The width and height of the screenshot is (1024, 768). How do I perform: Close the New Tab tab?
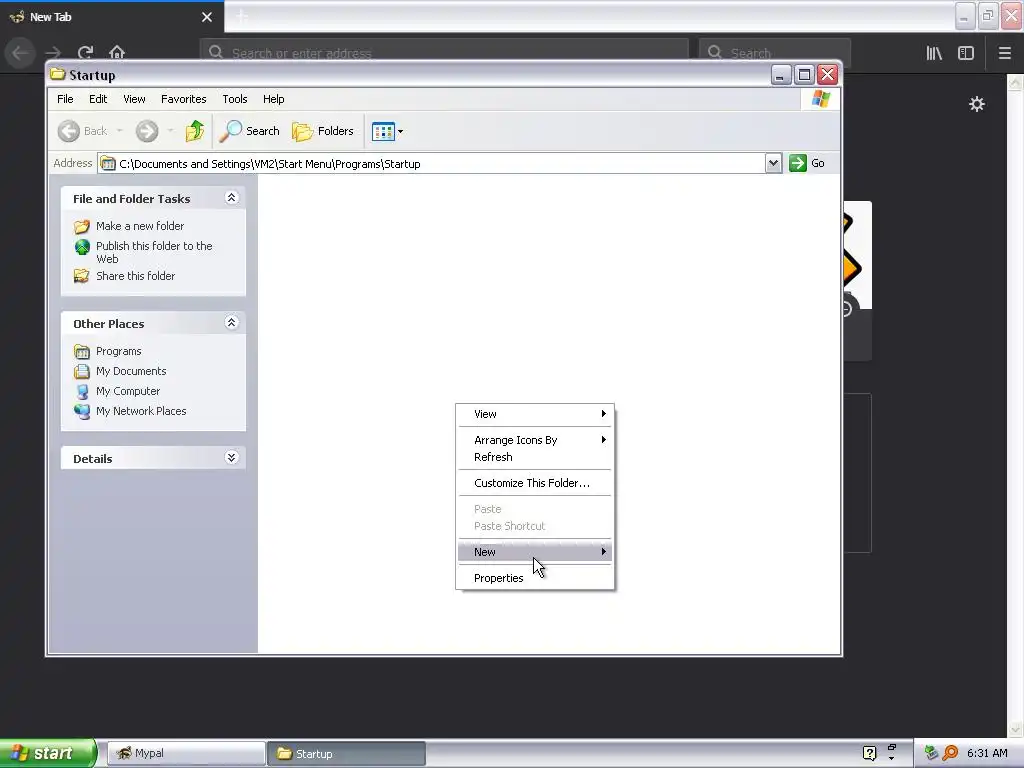207,17
